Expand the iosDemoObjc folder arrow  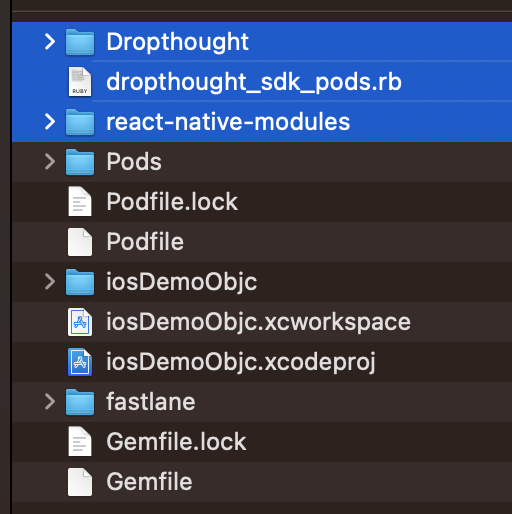50,282
